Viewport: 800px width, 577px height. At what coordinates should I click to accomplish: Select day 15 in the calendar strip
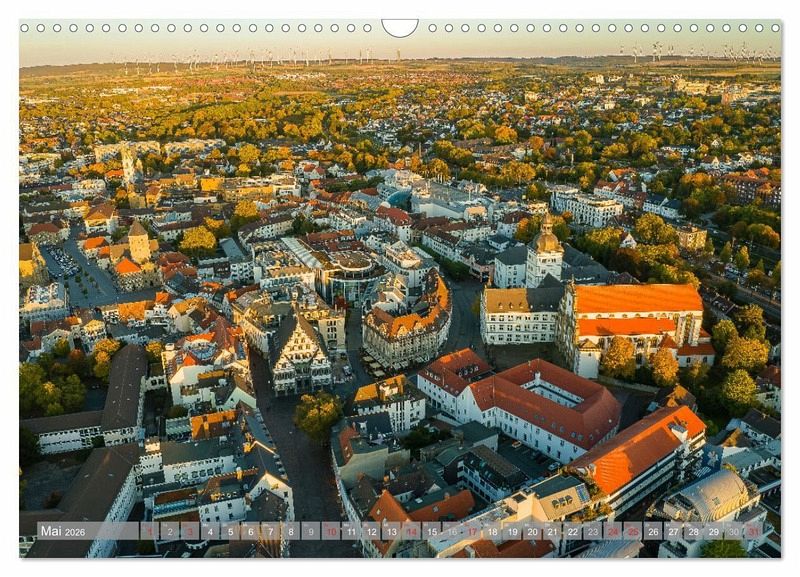tap(432, 531)
